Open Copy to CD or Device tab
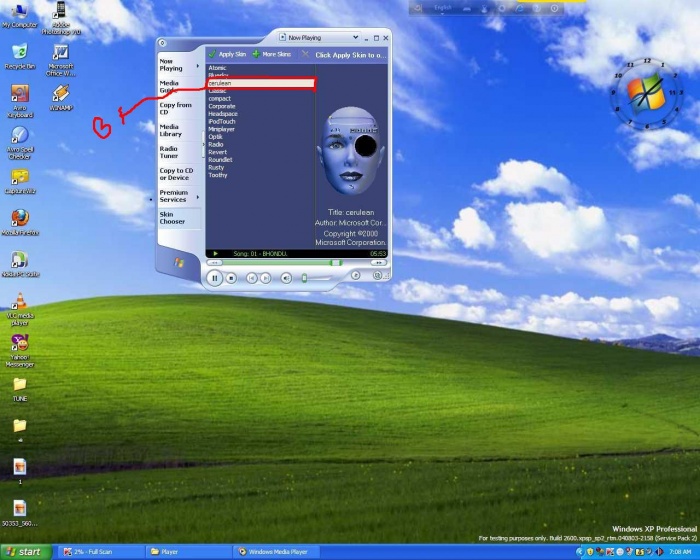This screenshot has height=560, width=700. (x=176, y=174)
